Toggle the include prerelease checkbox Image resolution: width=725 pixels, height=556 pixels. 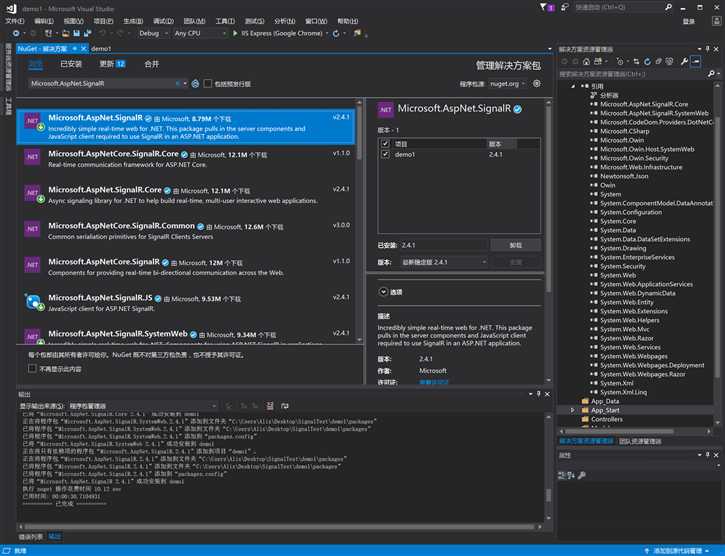pos(208,84)
